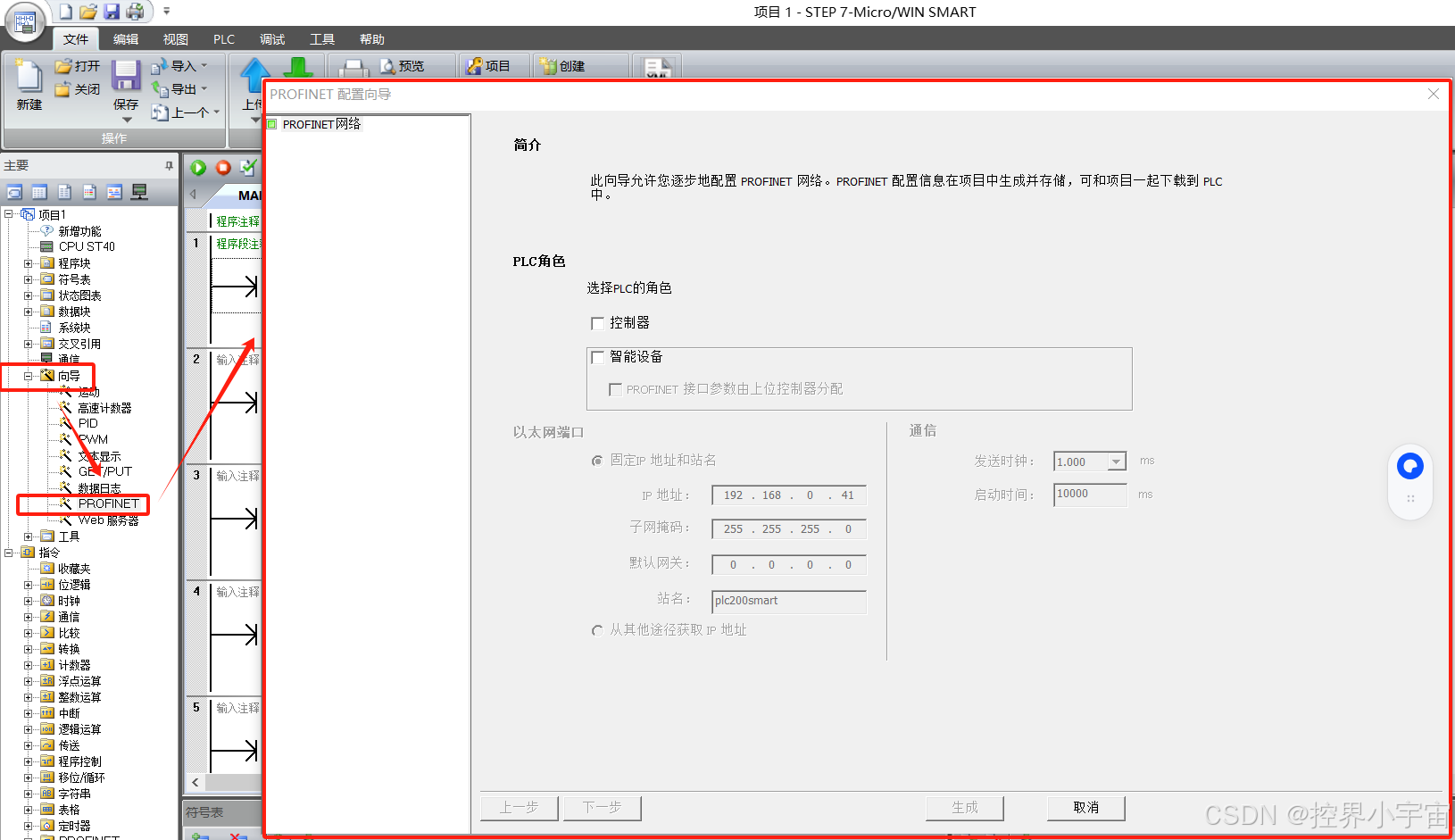Open the 调试 menu
This screenshot has height=840, width=1455.
(x=271, y=38)
